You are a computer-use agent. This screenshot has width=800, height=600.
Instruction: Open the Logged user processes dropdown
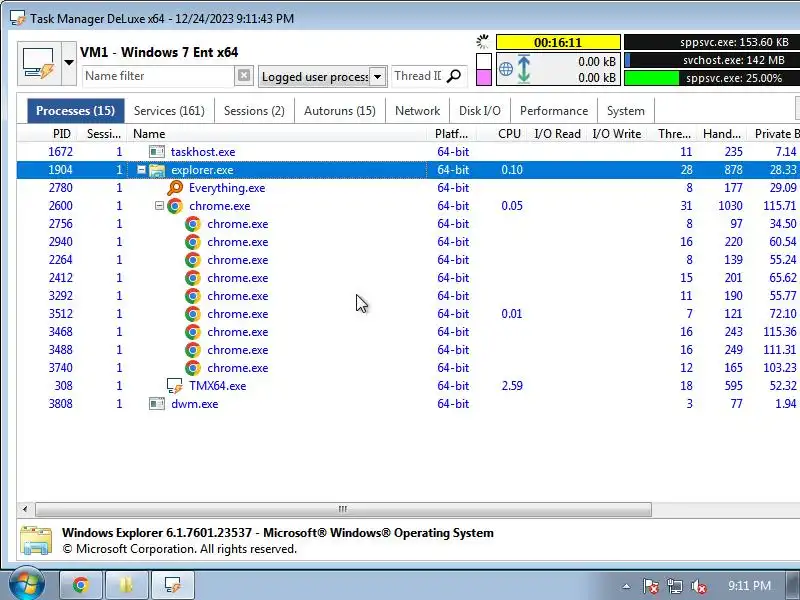[x=322, y=77]
